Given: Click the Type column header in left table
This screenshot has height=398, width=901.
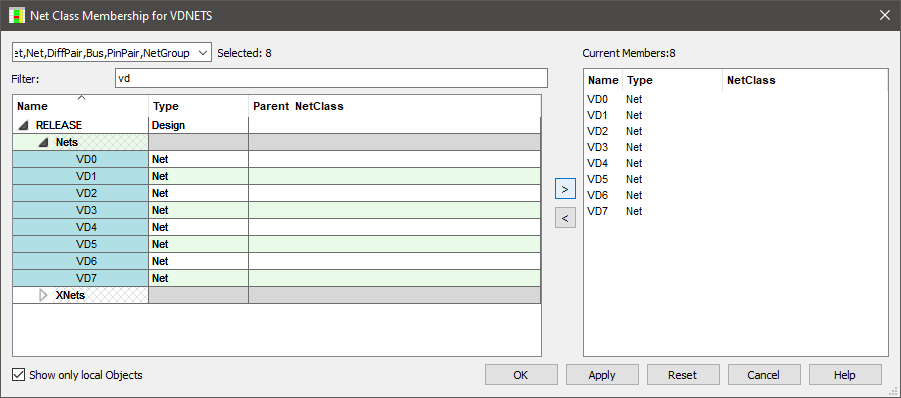Looking at the screenshot, I should click(x=198, y=106).
